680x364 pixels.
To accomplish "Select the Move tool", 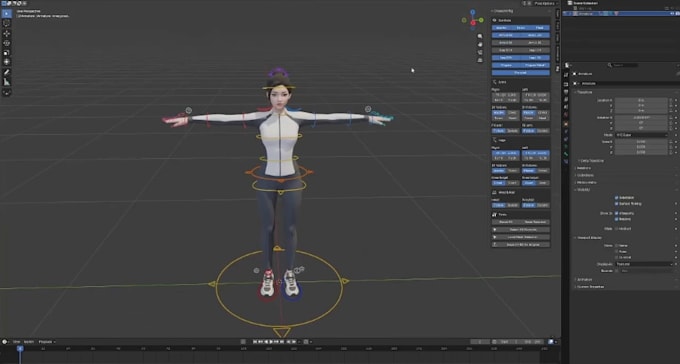I will click(x=7, y=33).
